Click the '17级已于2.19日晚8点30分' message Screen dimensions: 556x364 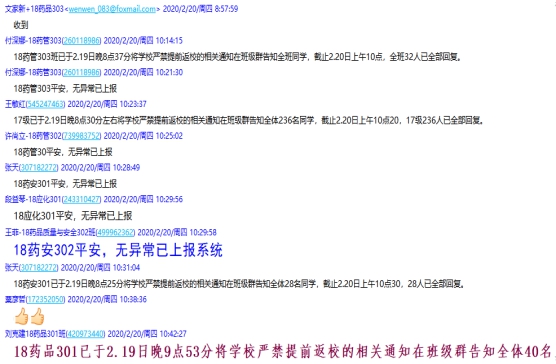coord(249,121)
